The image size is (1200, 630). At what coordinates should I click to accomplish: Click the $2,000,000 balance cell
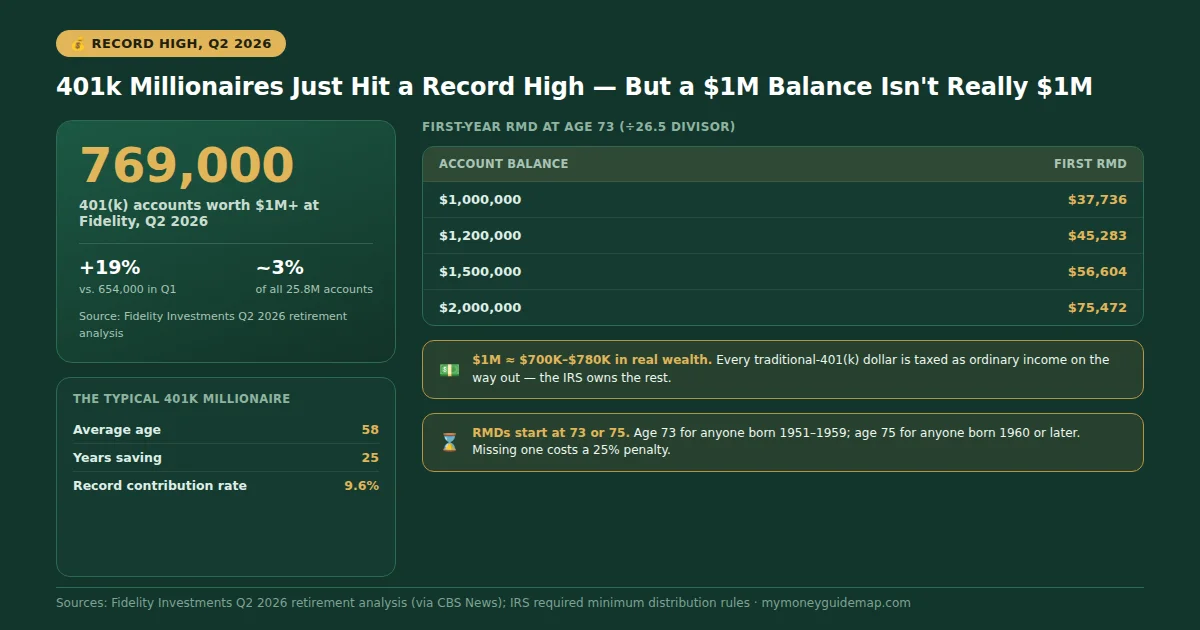(x=480, y=308)
